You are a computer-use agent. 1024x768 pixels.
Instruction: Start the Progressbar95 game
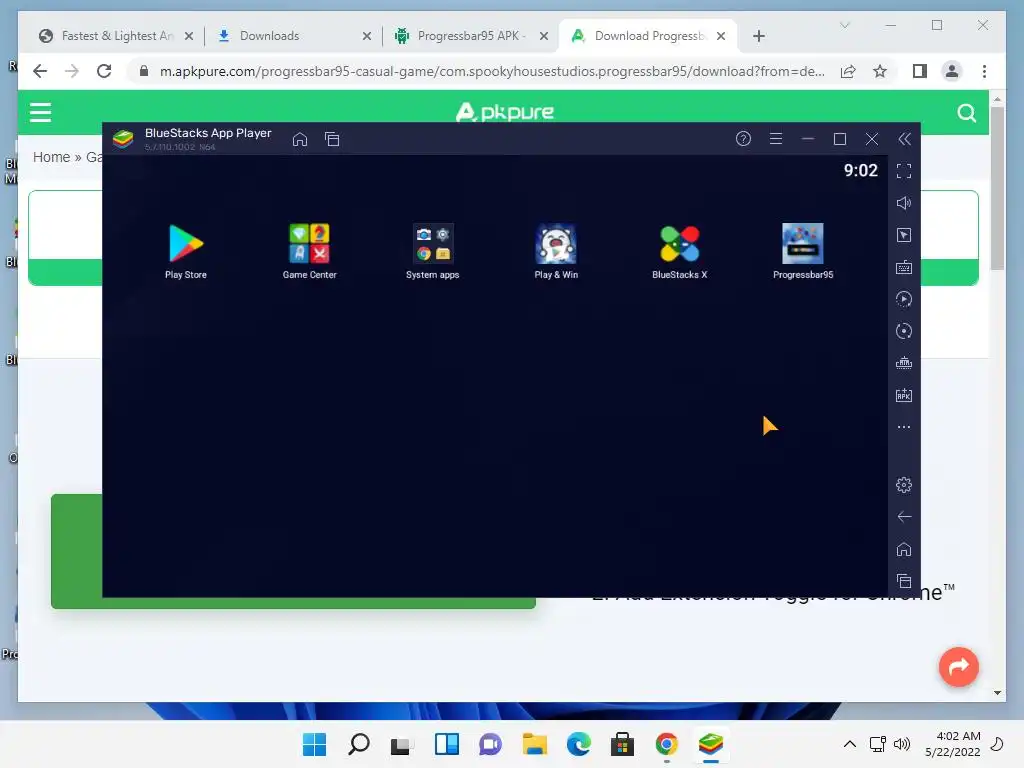[803, 251]
